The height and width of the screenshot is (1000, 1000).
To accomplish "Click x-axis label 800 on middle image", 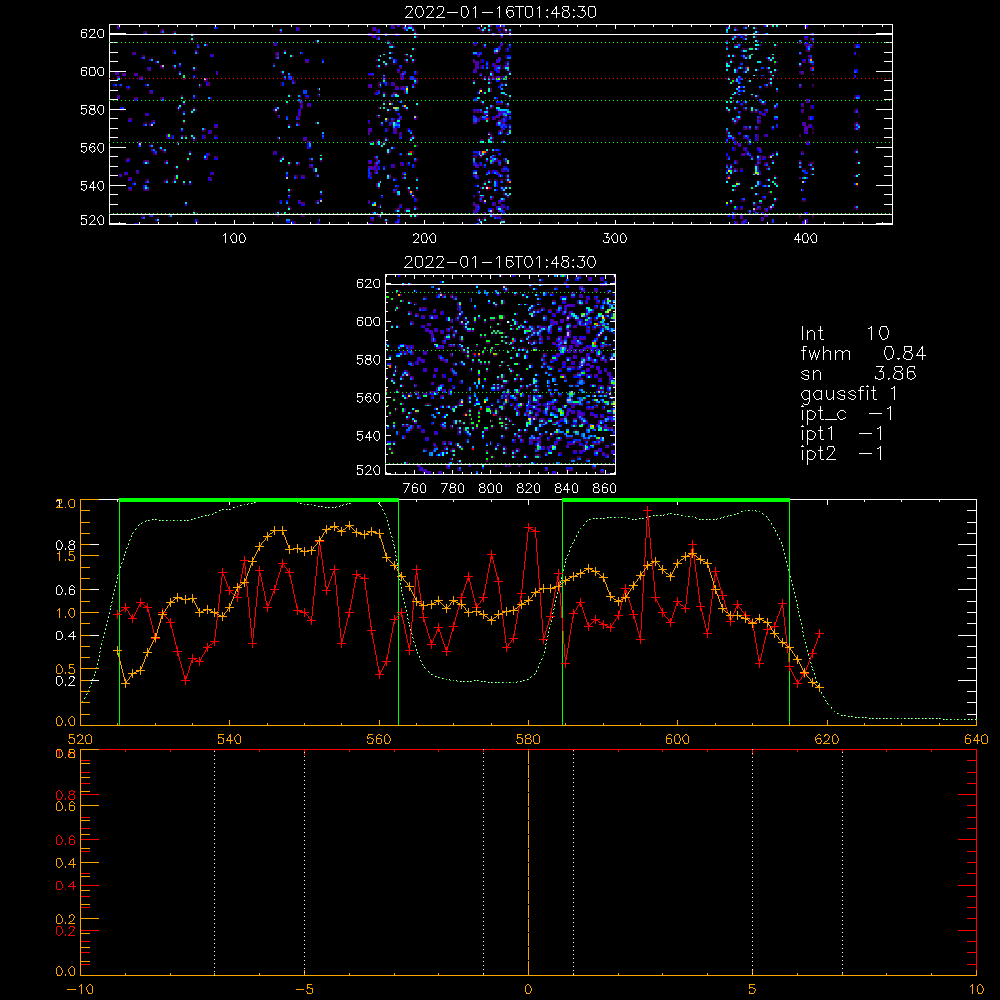I will (x=490, y=489).
